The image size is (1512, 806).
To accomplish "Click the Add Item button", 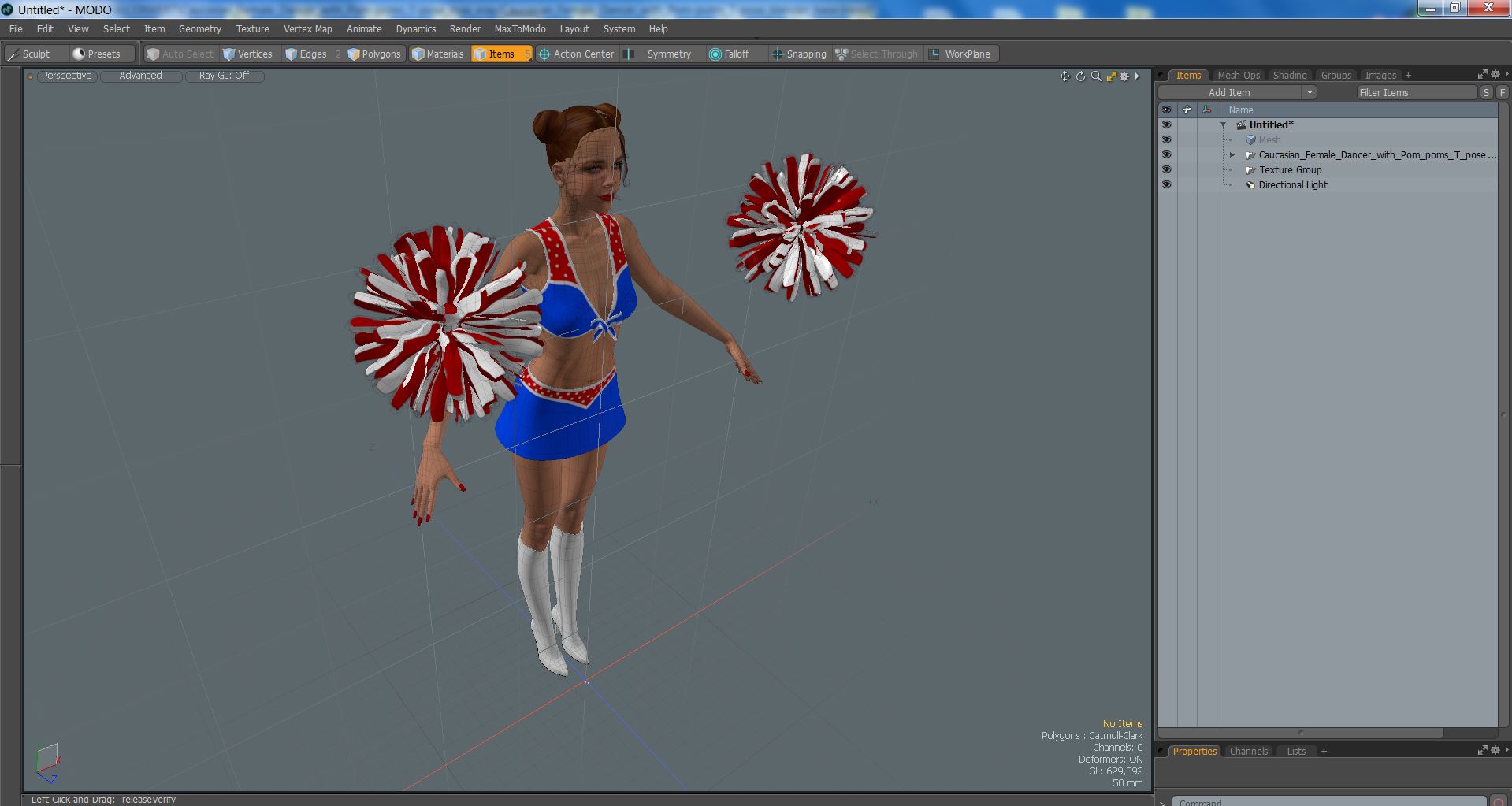I will (x=1229, y=92).
